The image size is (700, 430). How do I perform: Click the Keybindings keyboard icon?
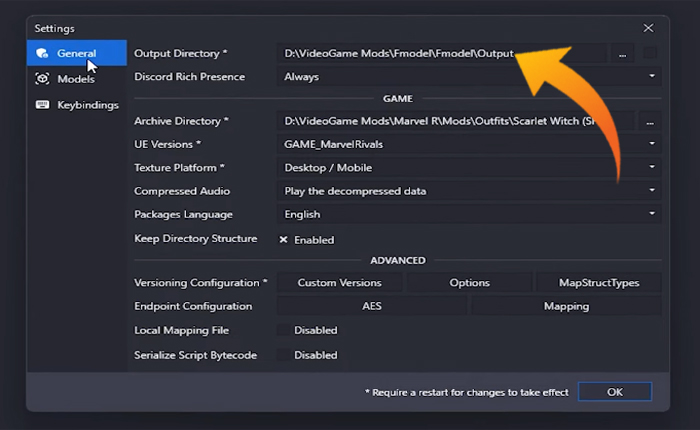click(x=42, y=104)
